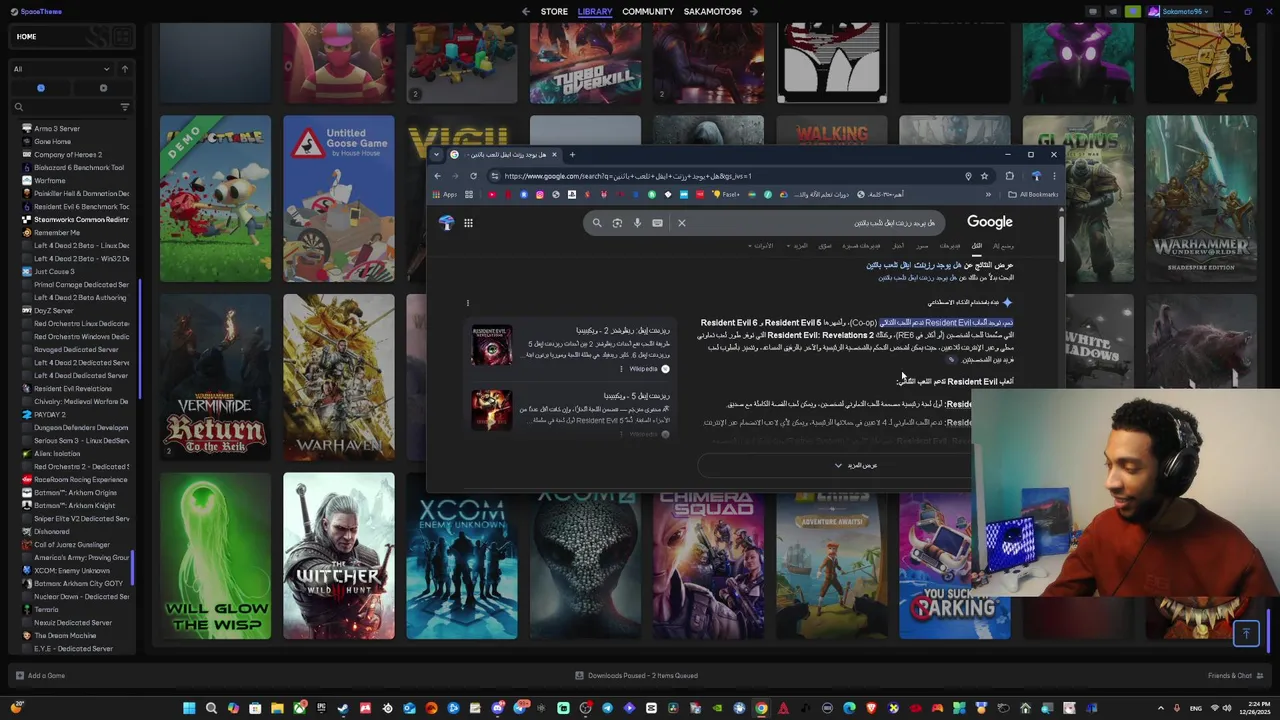
Task: Open the LIBRARY menu in Steam
Action: pyautogui.click(x=595, y=12)
